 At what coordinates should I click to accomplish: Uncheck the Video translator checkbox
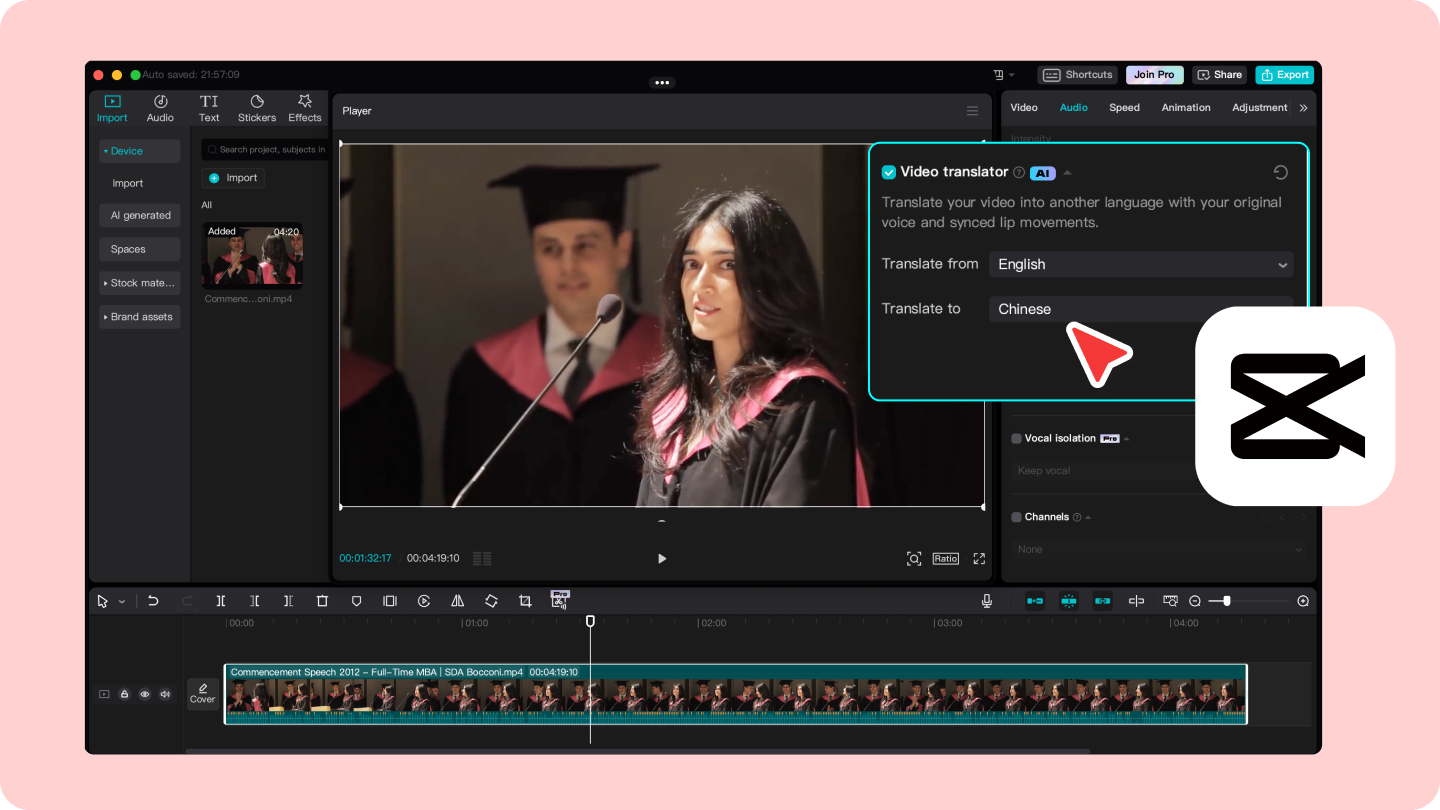click(888, 173)
